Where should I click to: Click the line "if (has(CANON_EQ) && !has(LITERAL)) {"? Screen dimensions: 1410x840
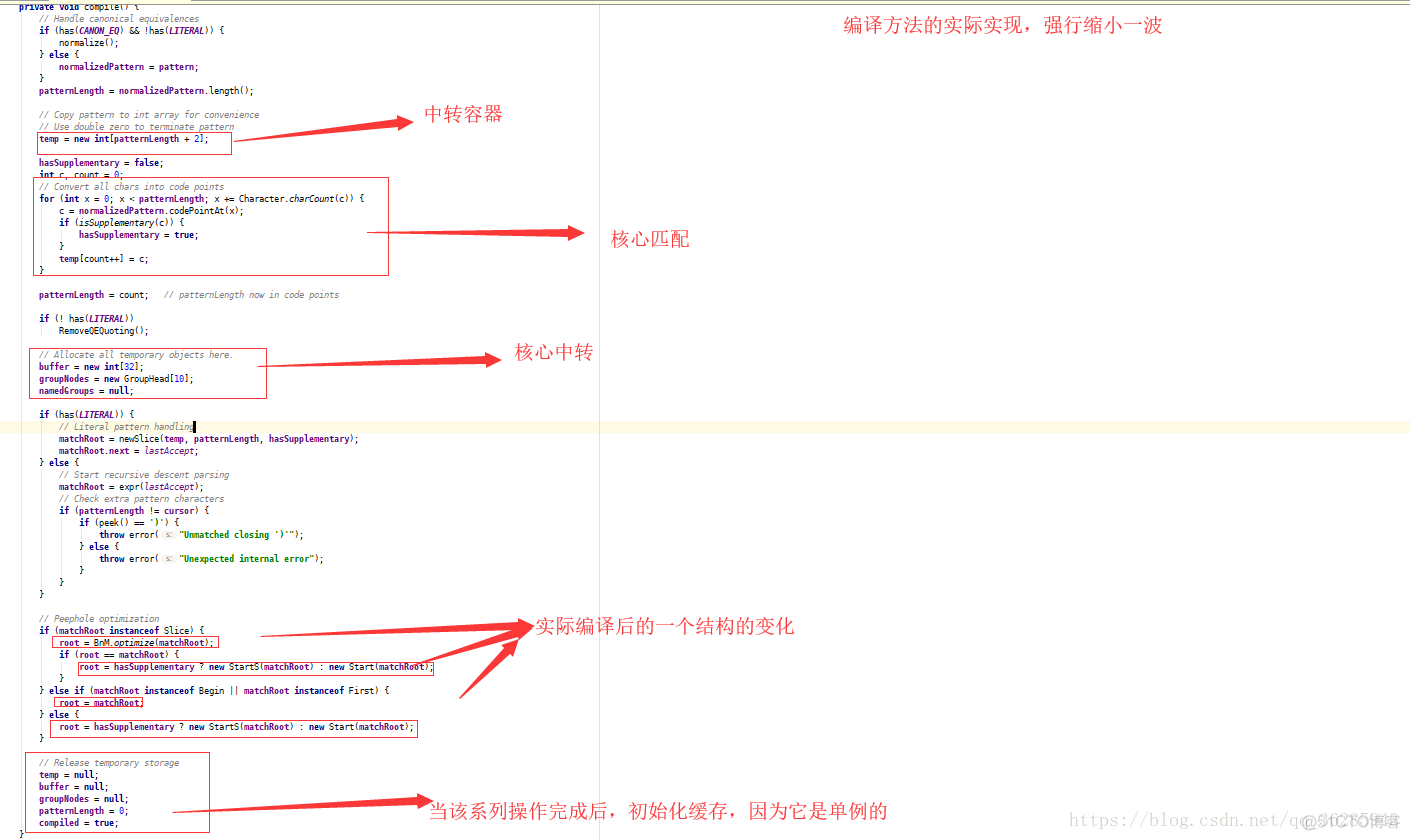click(132, 31)
